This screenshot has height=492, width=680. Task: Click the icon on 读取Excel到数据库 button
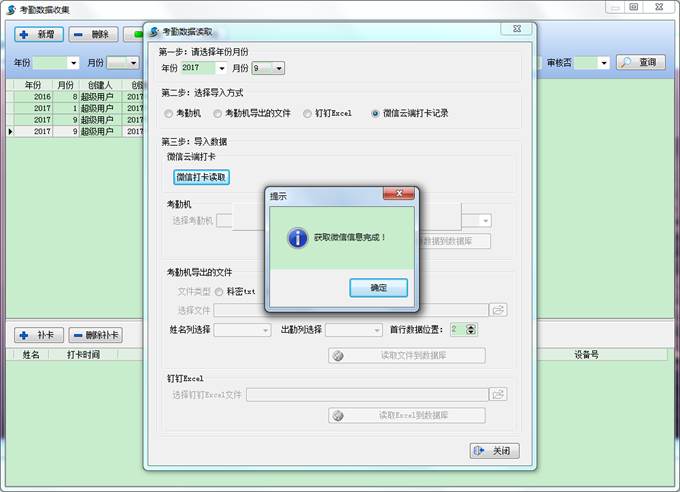[x=339, y=415]
